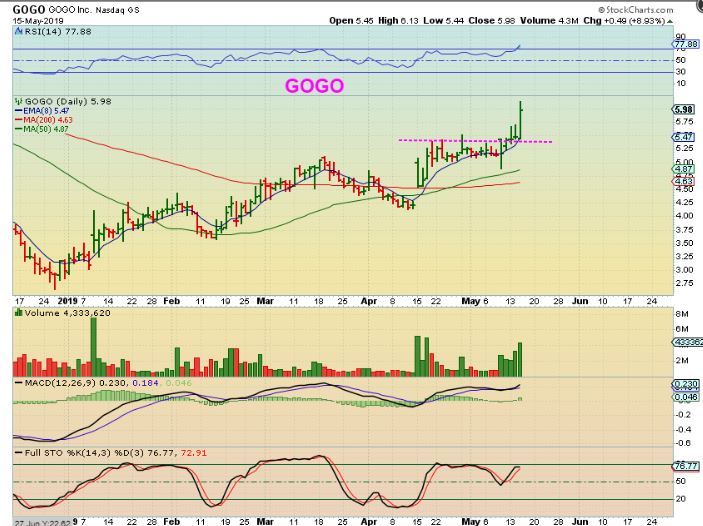Click the price bars icon beside GOGO (Daily)
The image size is (703, 526).
tap(18, 101)
